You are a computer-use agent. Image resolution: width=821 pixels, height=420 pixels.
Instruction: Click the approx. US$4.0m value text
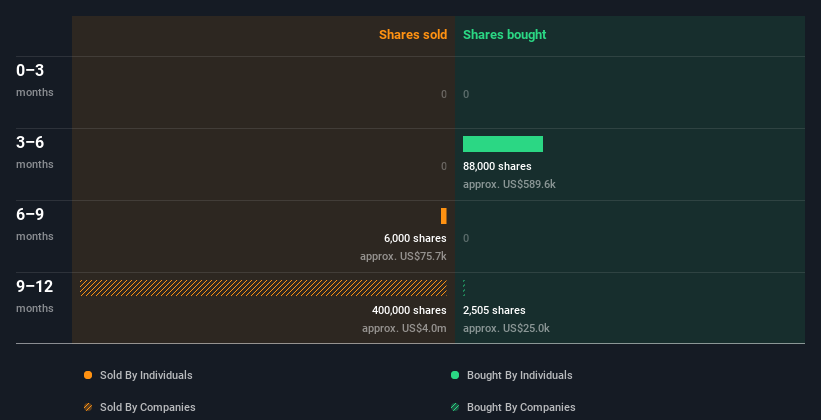click(404, 328)
